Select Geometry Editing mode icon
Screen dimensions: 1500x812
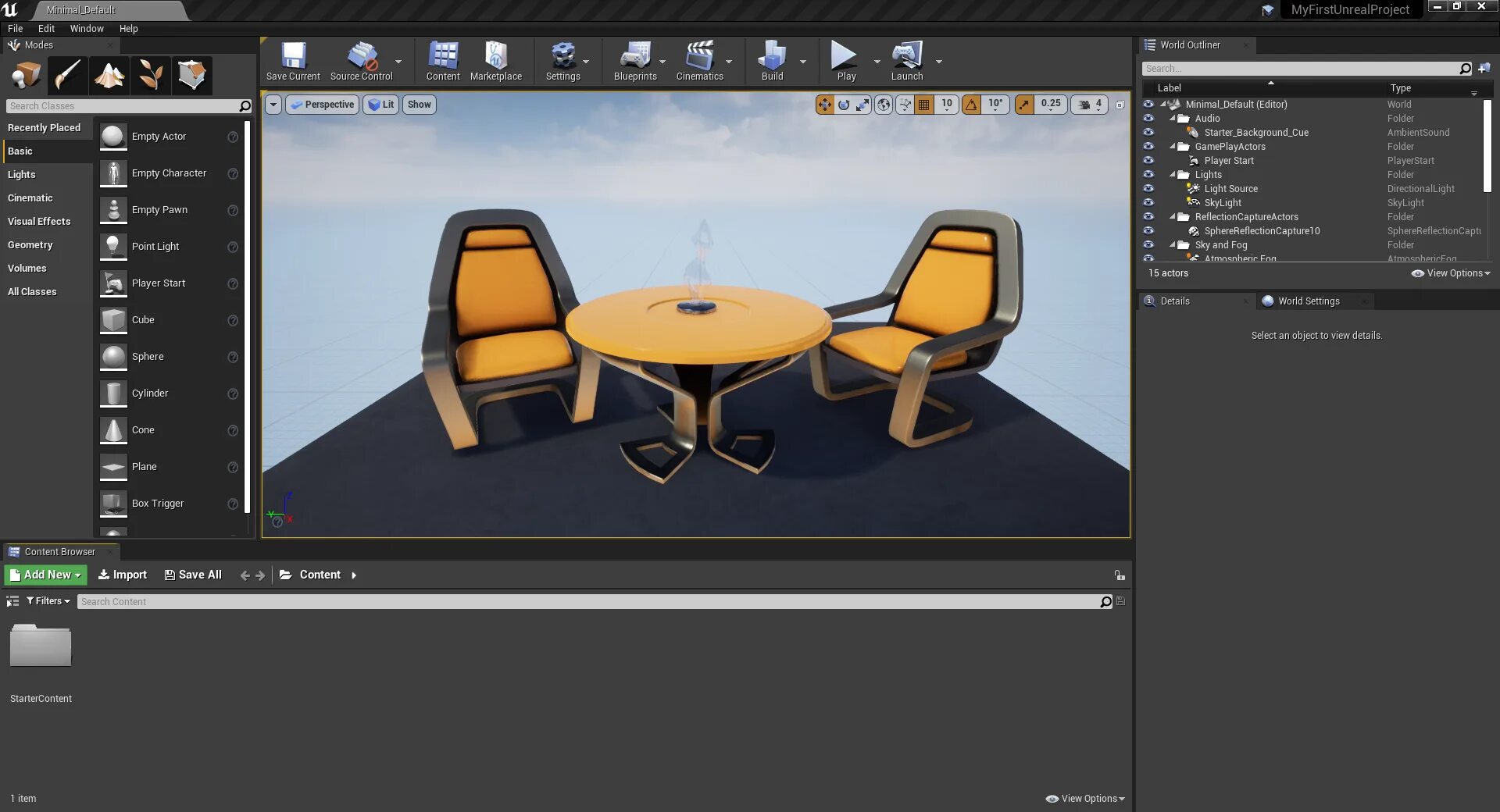coord(191,76)
